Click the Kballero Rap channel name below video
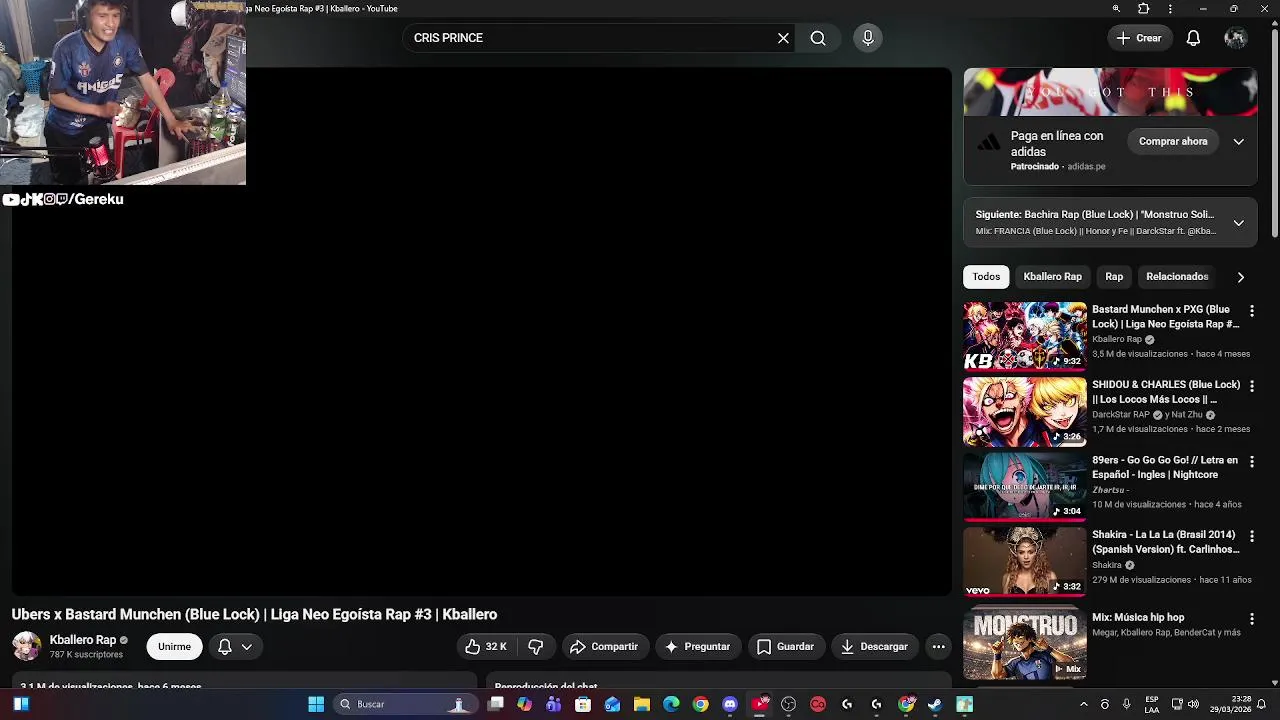 83,640
